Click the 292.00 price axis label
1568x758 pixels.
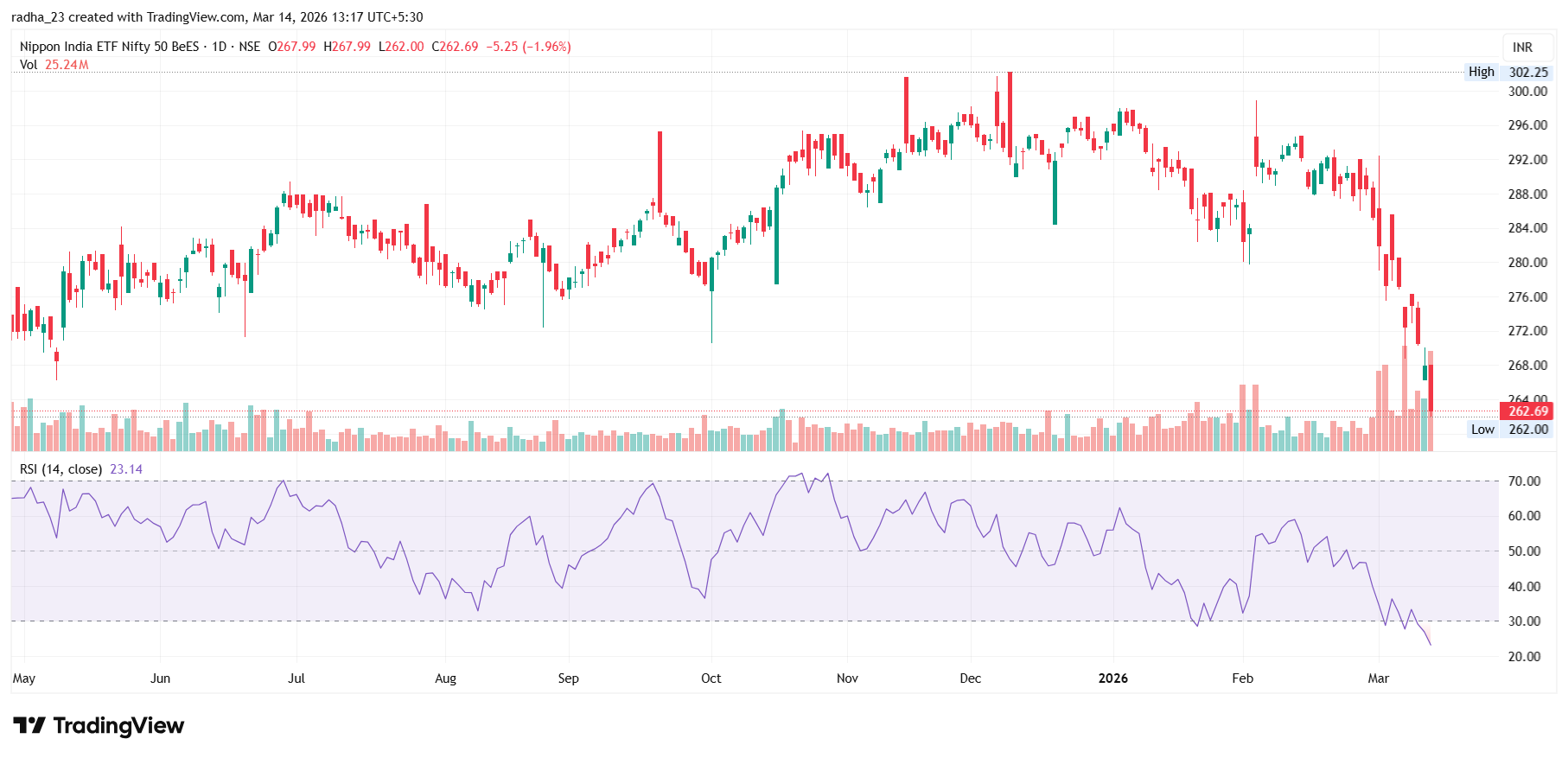tap(1527, 160)
